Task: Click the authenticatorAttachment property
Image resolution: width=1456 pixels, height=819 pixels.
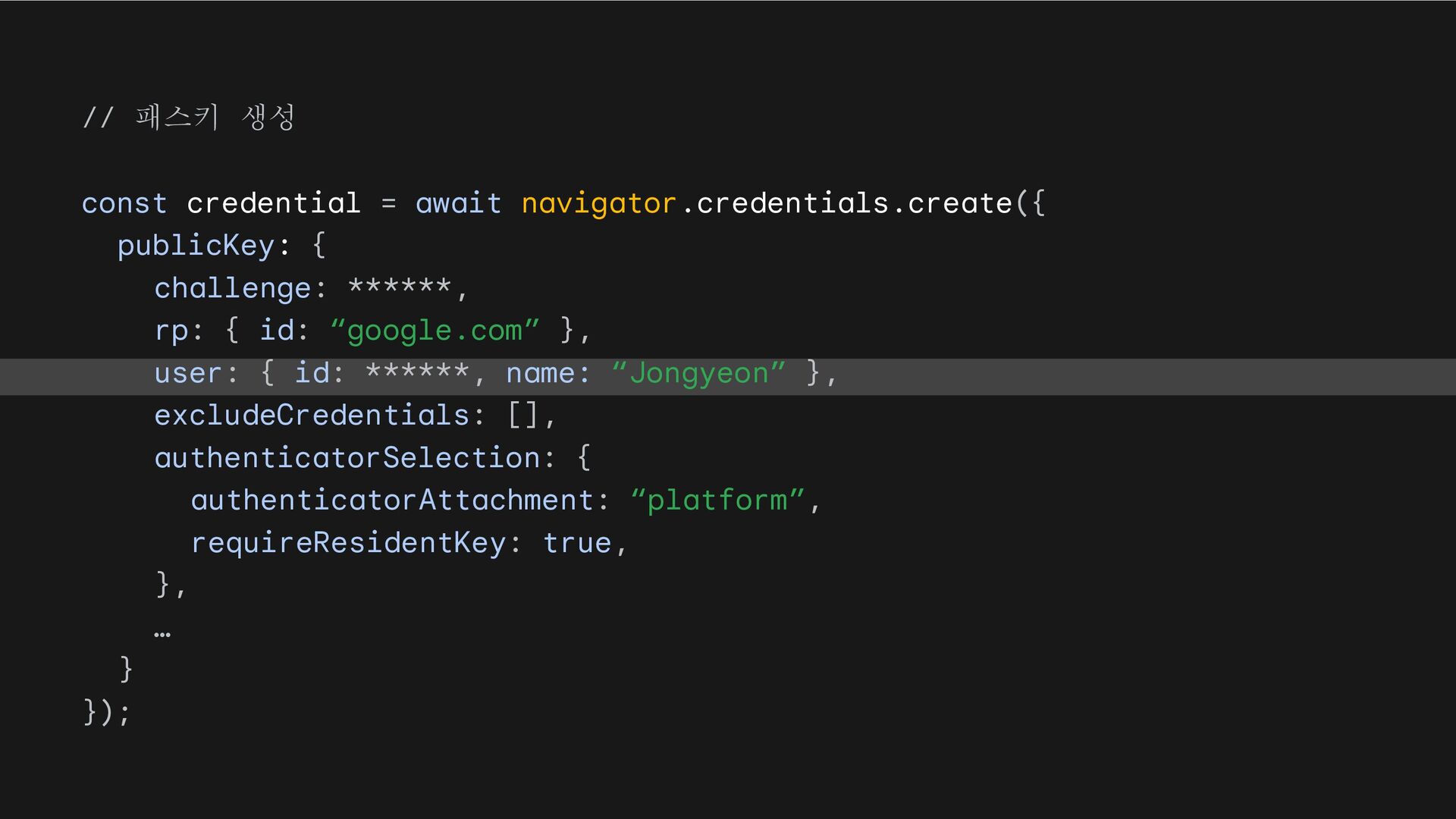Action: (392, 500)
